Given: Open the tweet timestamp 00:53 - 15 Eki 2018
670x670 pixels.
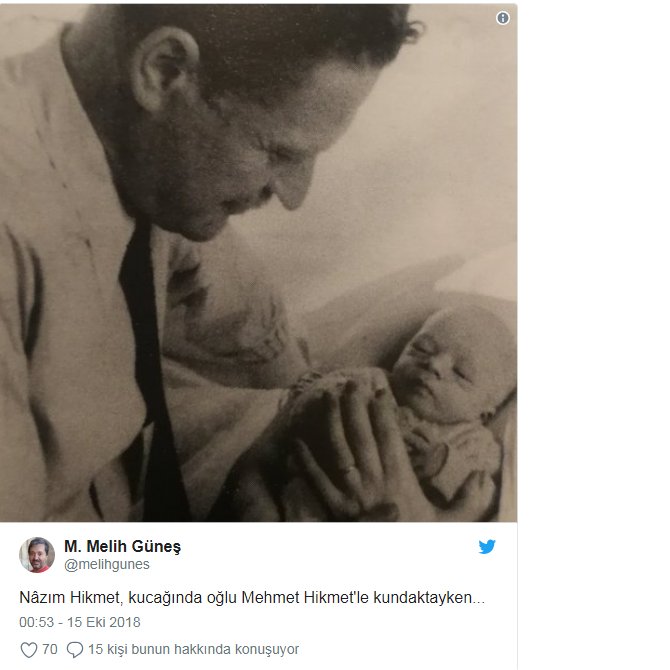Looking at the screenshot, I should pos(80,622).
